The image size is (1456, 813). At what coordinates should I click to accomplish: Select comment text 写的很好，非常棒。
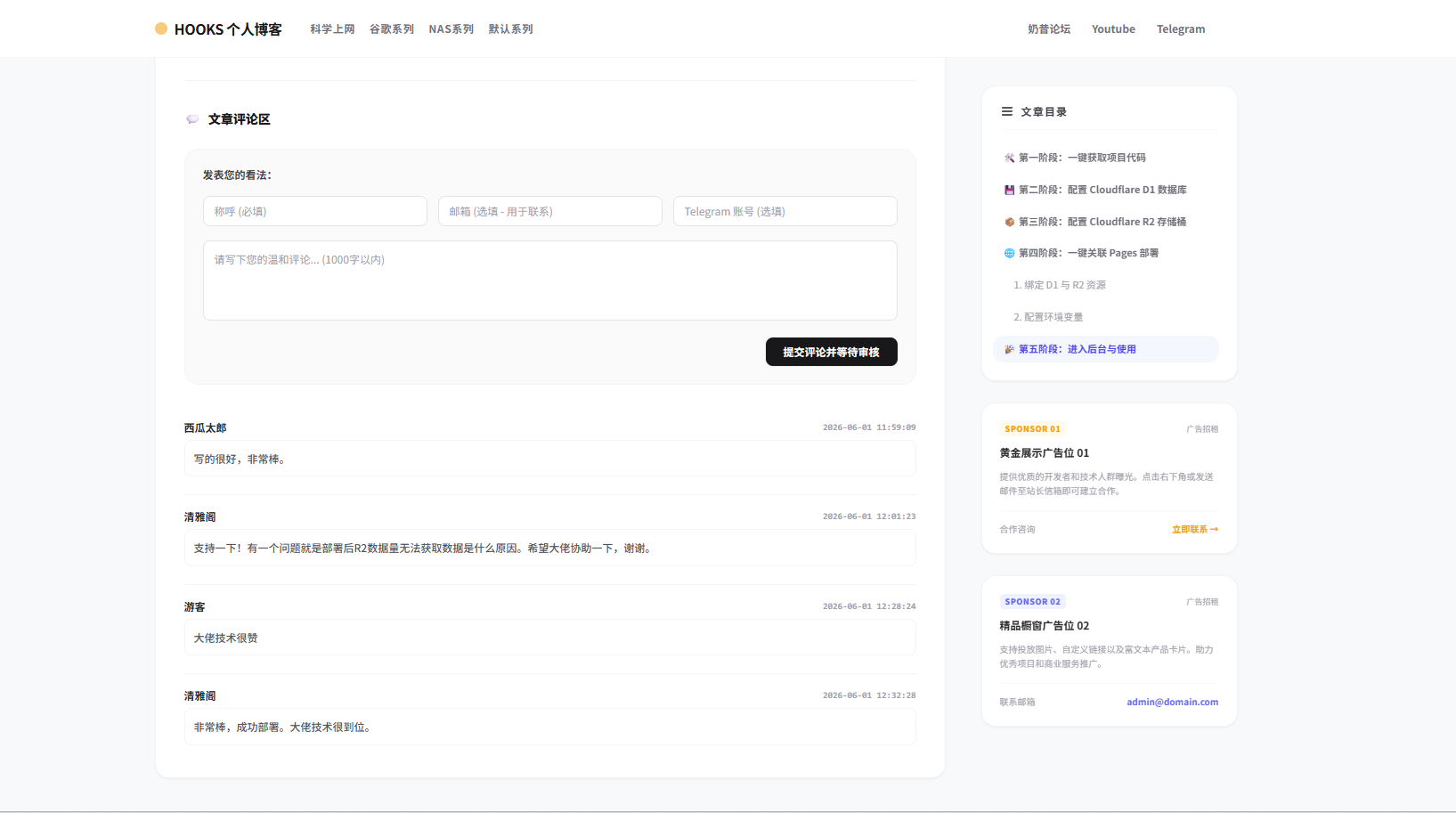point(240,459)
